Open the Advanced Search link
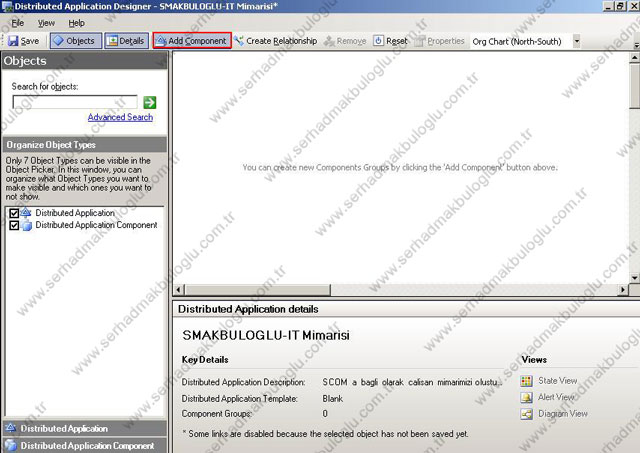This screenshot has width=640, height=453. pos(120,117)
